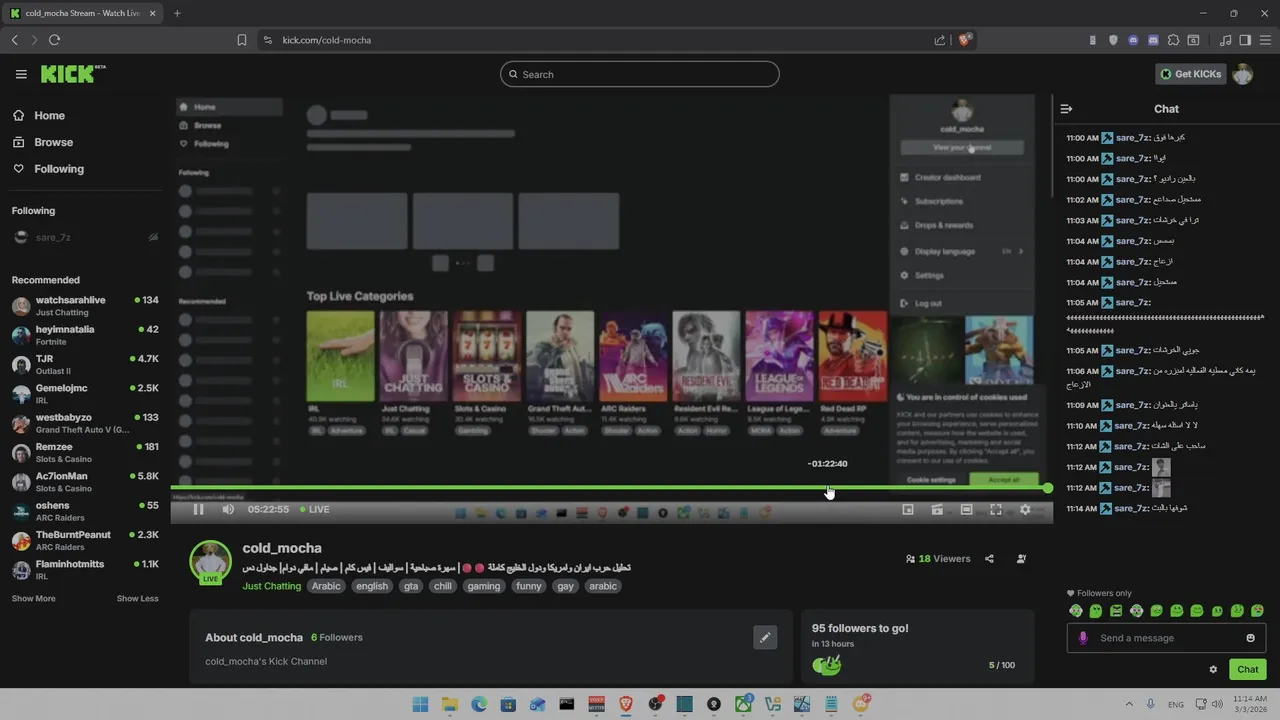1280x720 pixels.
Task: Open the browser extensions puzzle icon
Action: (x=1173, y=40)
